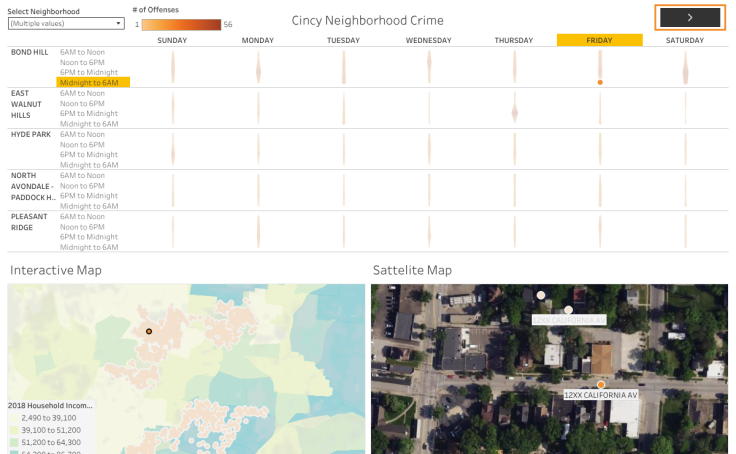Click the WEDNESDAY day header

pos(428,40)
